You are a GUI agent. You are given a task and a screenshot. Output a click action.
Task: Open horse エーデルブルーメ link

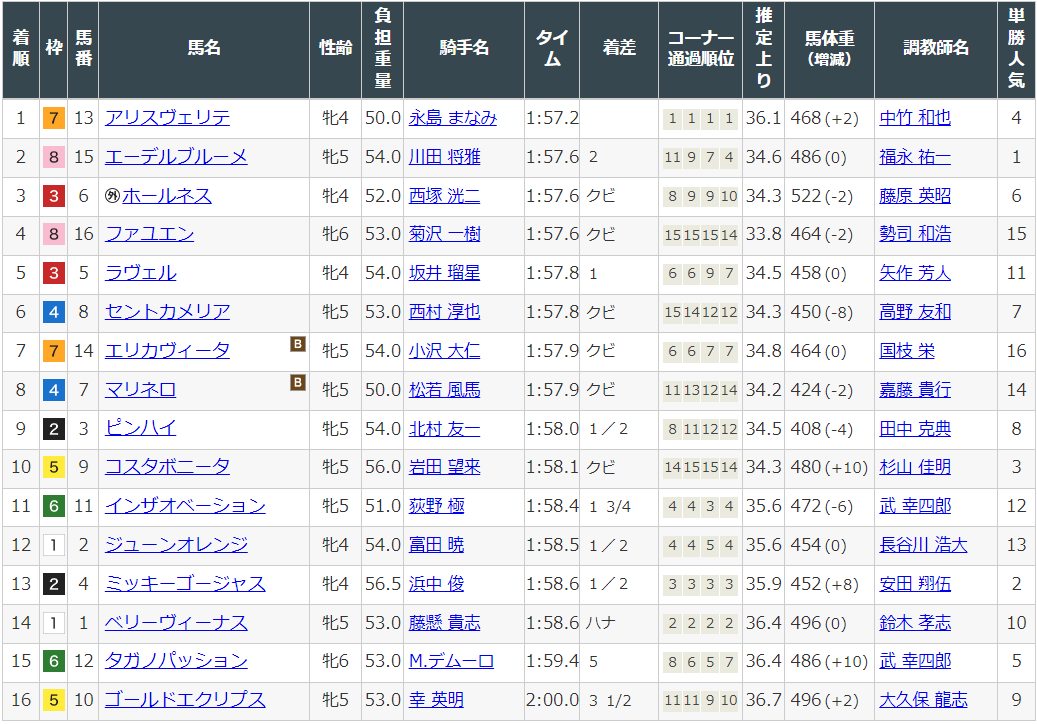coord(176,157)
